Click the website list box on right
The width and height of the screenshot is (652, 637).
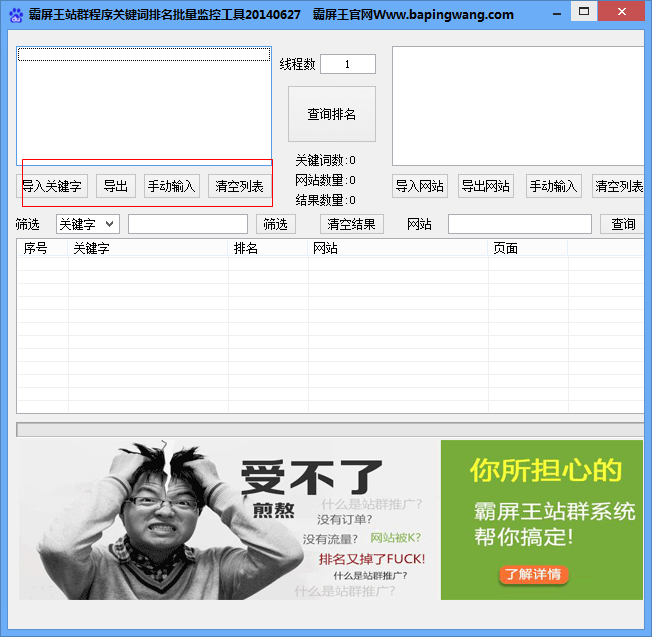coord(518,106)
